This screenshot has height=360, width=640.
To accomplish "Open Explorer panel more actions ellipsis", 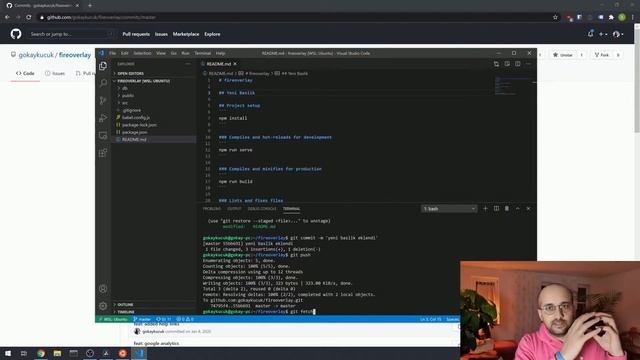I will (x=188, y=64).
